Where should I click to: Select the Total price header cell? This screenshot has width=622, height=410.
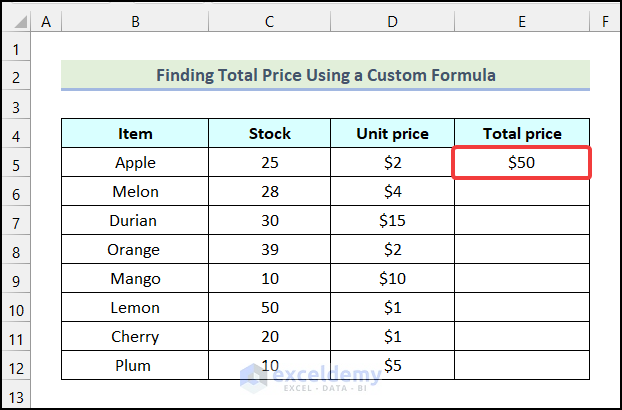(521, 134)
